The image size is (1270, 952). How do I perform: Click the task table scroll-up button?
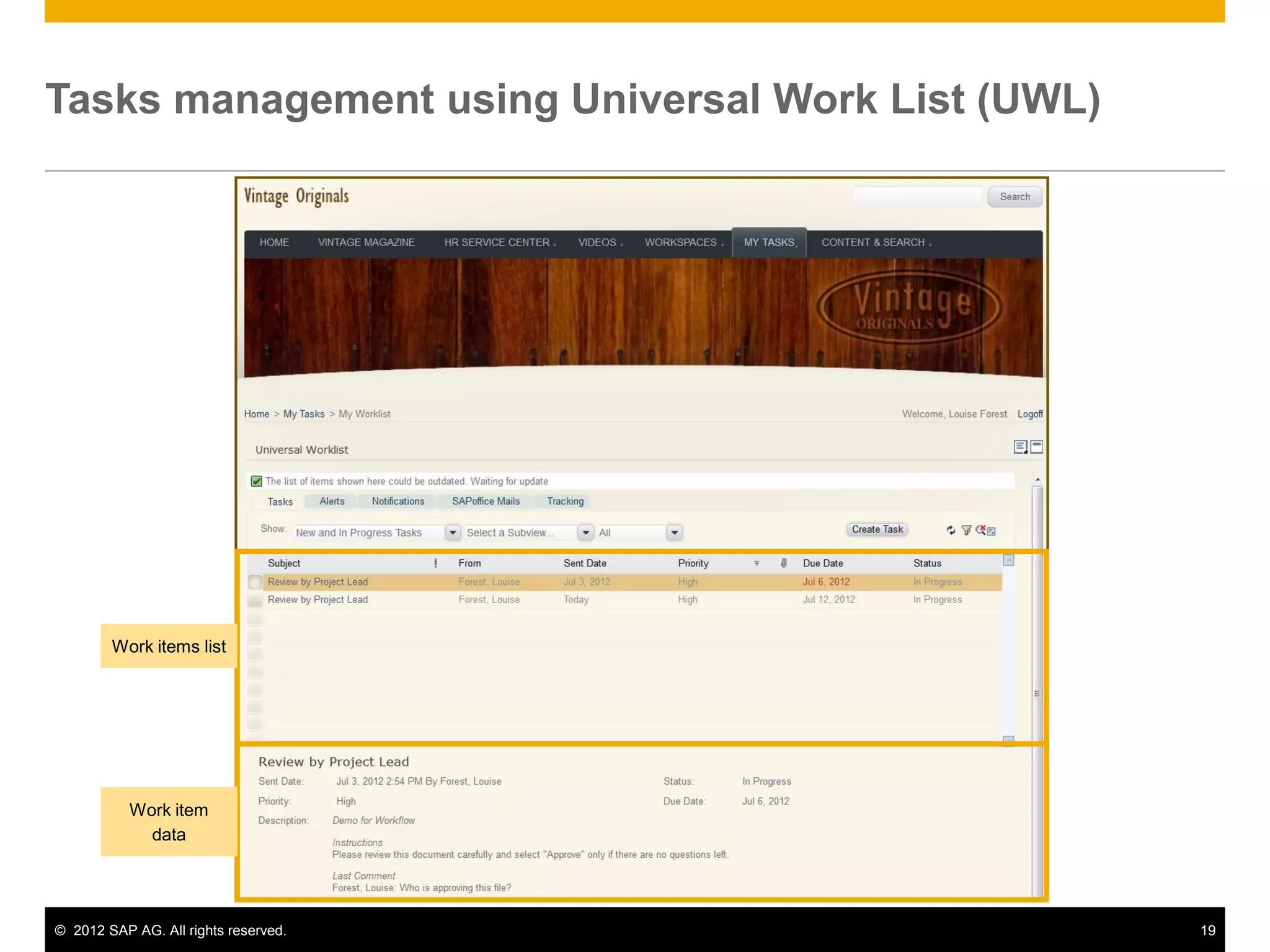tap(1008, 560)
